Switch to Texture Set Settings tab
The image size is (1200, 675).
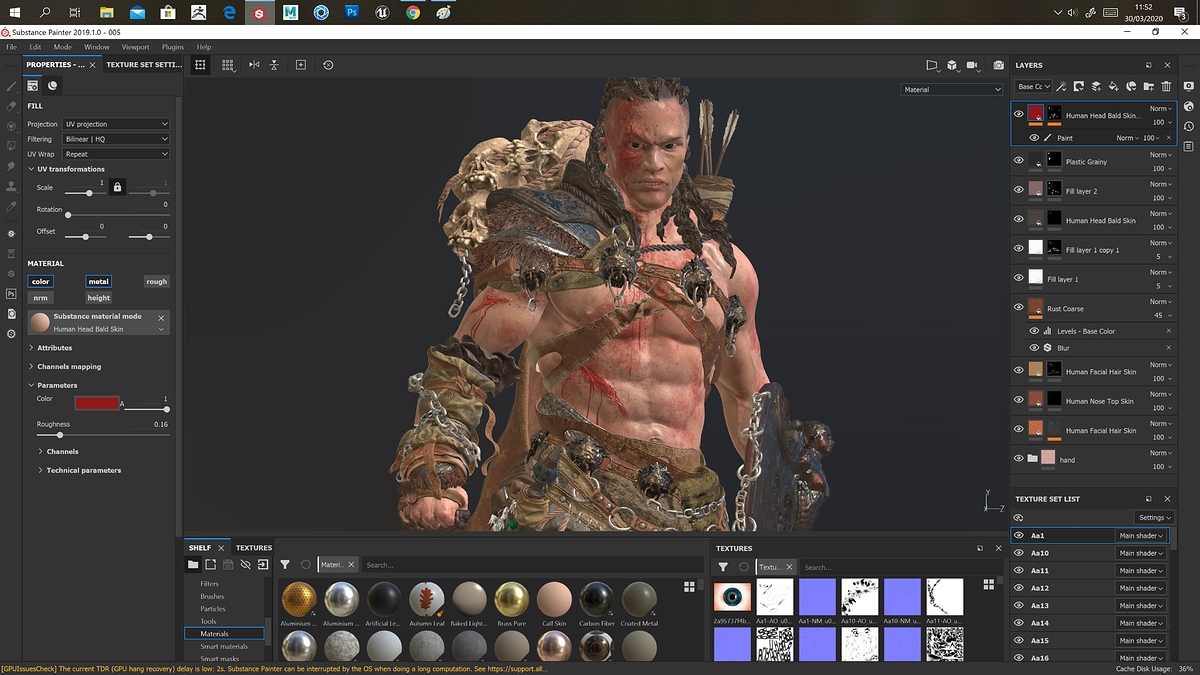click(144, 65)
